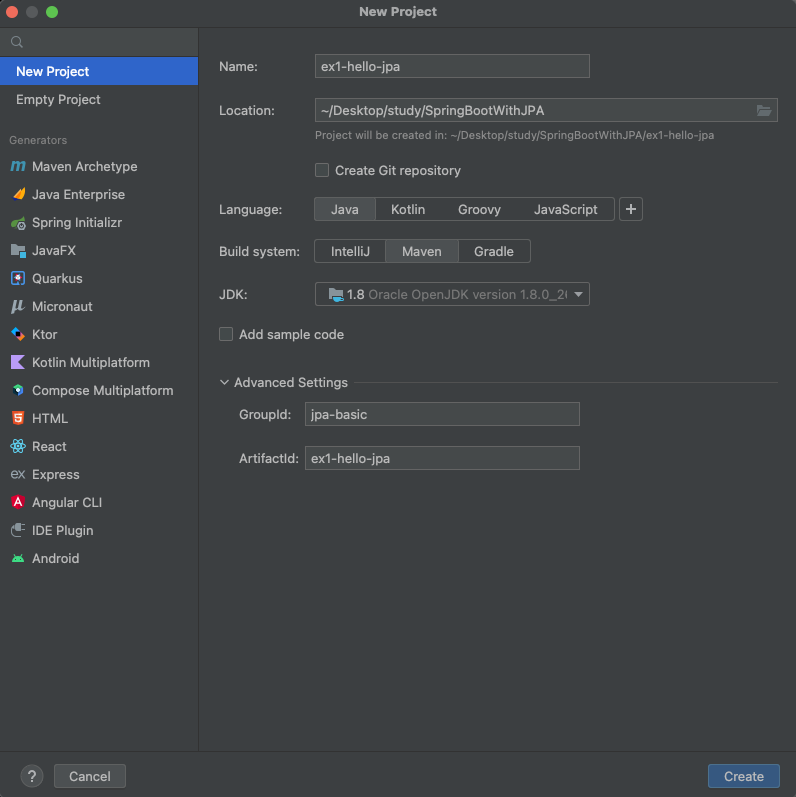This screenshot has height=797, width=796.
Task: Click the Android robot icon
Action: coord(18,559)
